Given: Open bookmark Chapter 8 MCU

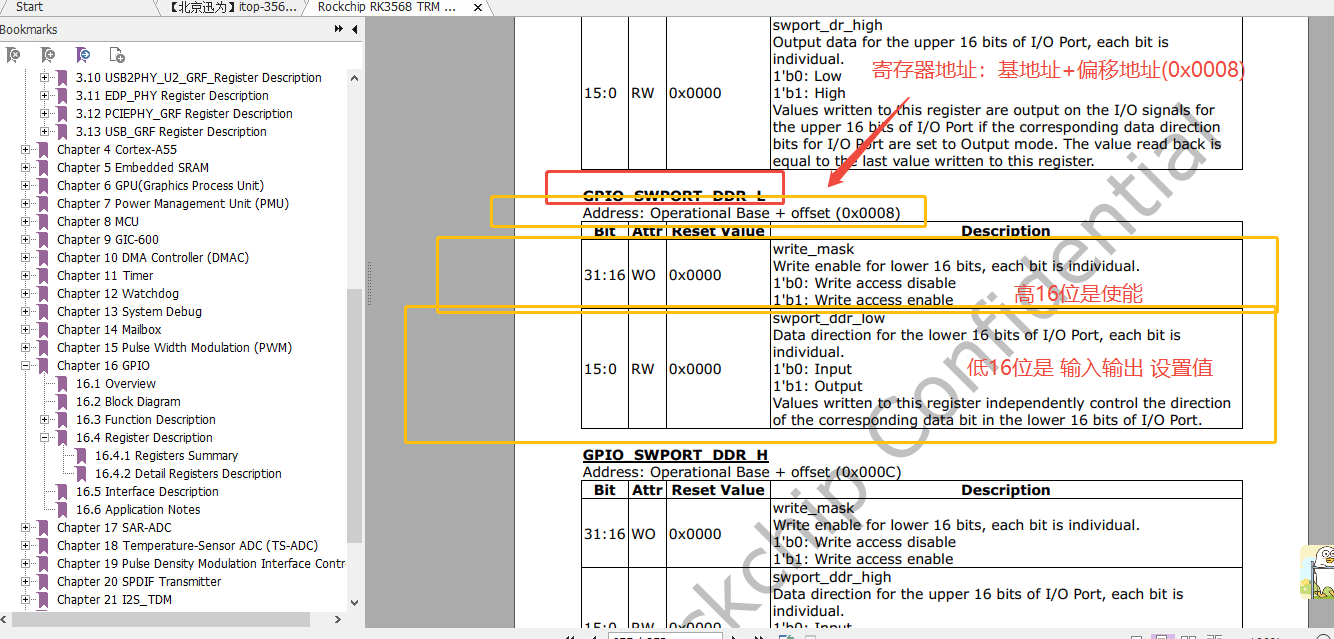Looking at the screenshot, I should (x=98, y=222).
